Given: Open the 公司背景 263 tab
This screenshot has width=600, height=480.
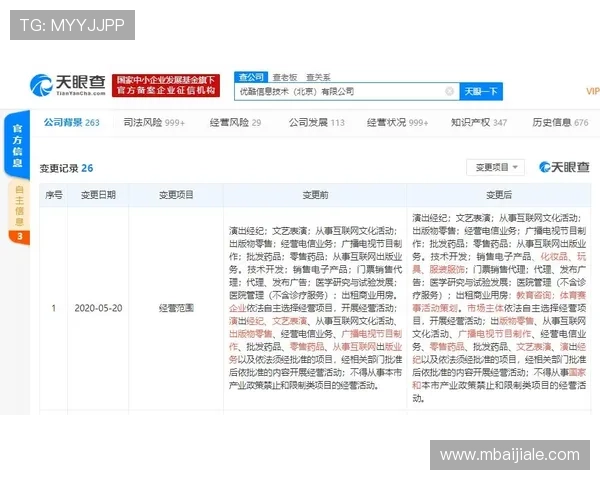Looking at the screenshot, I should (72, 122).
